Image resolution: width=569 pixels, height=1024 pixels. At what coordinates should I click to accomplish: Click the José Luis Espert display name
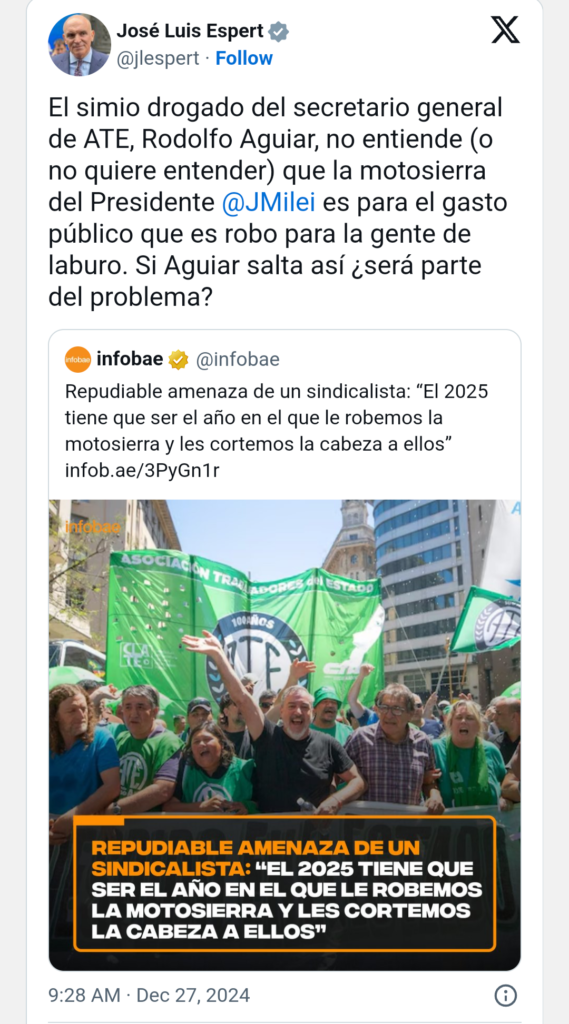click(x=190, y=31)
